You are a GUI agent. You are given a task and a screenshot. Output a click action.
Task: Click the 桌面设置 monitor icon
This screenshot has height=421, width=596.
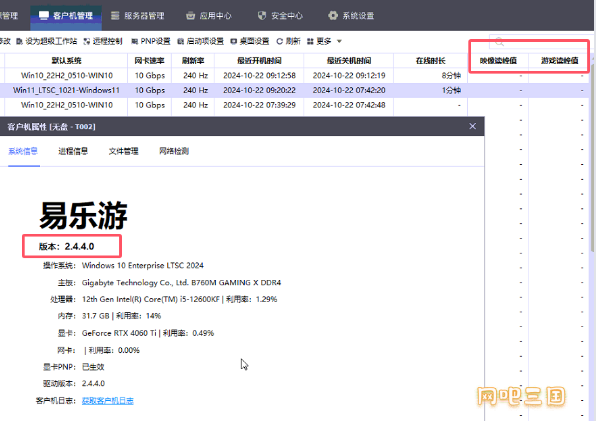coord(234,41)
